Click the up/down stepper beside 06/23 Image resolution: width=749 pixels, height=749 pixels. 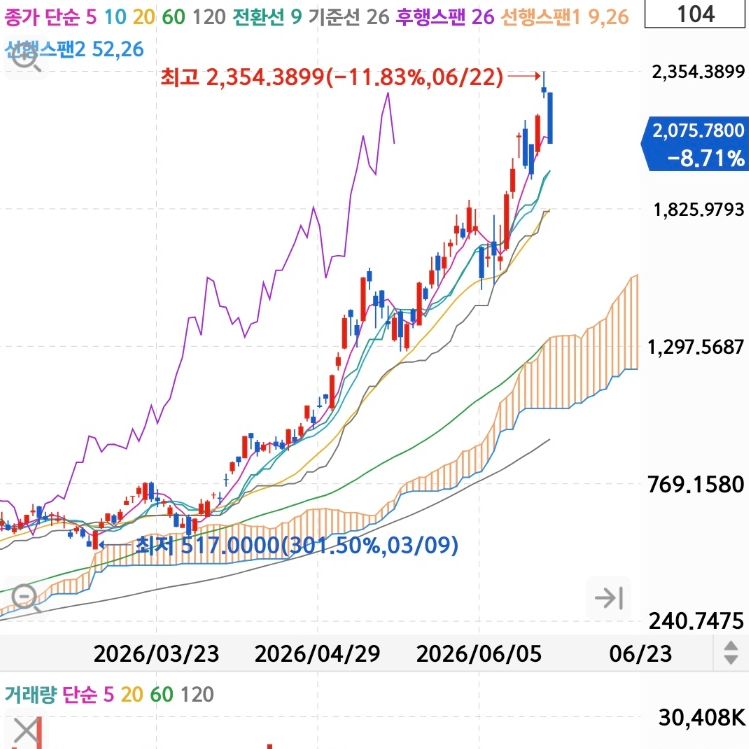(x=731, y=653)
